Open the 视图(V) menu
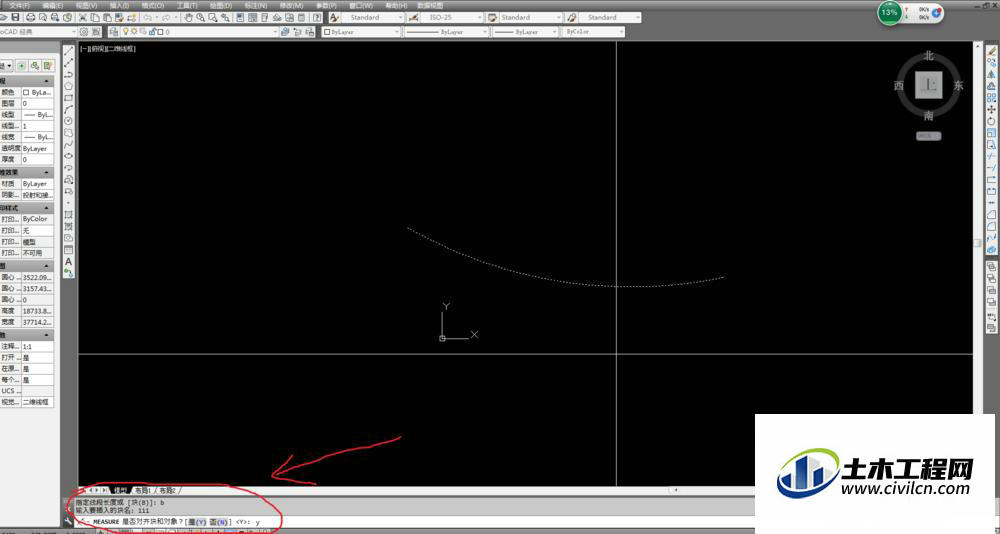 pos(86,5)
